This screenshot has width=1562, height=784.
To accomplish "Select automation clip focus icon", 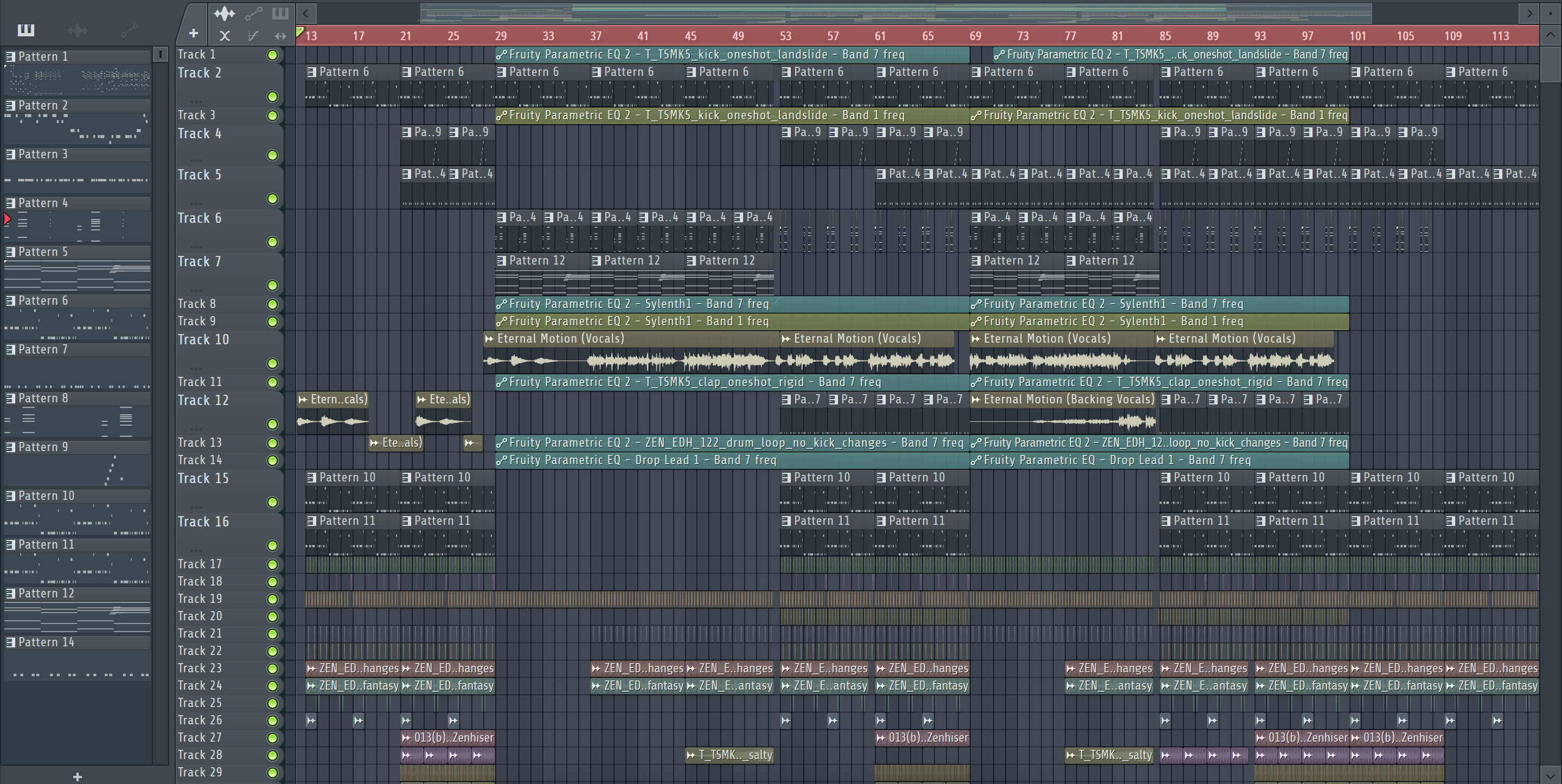I will (x=253, y=12).
